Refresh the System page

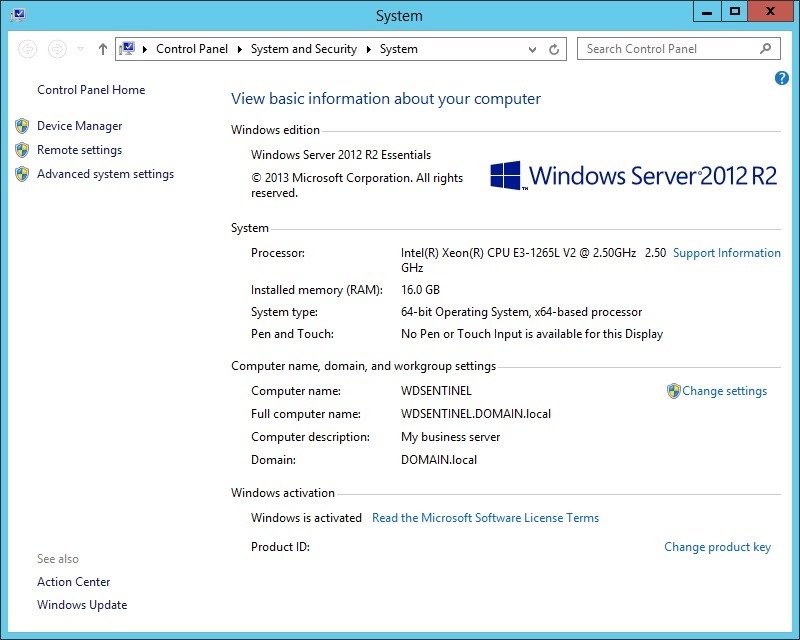pos(554,50)
